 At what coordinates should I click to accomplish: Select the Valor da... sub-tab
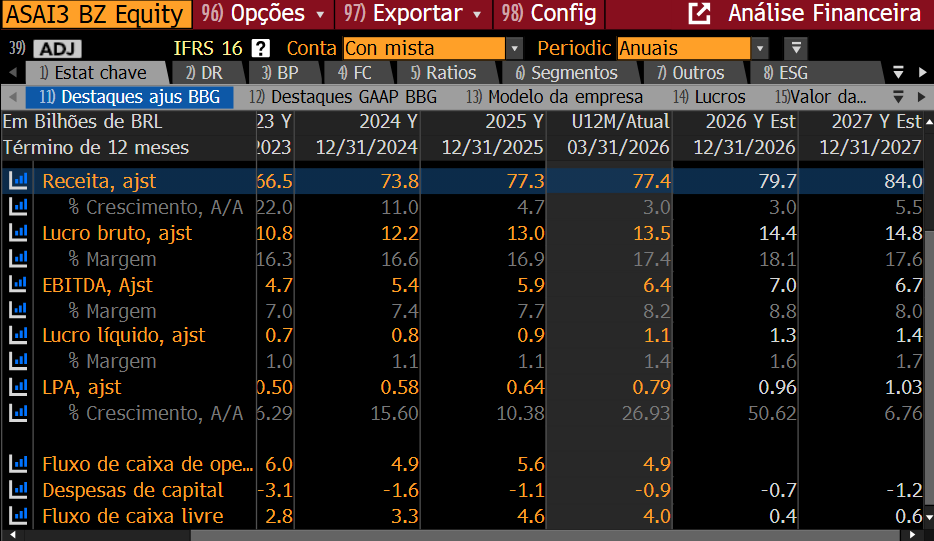coord(821,97)
